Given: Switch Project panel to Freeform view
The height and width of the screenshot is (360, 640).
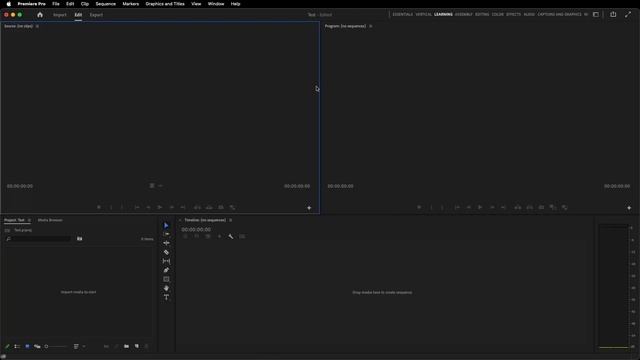Looking at the screenshot, I should (x=37, y=346).
